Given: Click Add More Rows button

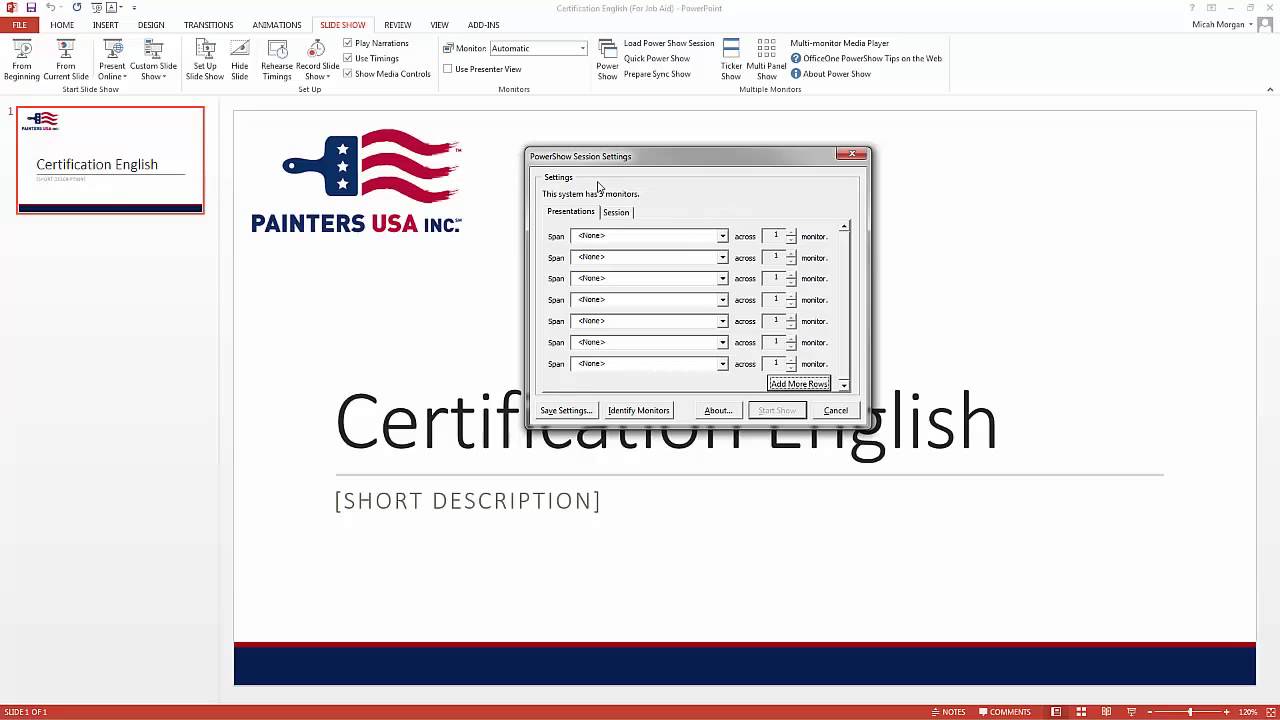Looking at the screenshot, I should (799, 384).
